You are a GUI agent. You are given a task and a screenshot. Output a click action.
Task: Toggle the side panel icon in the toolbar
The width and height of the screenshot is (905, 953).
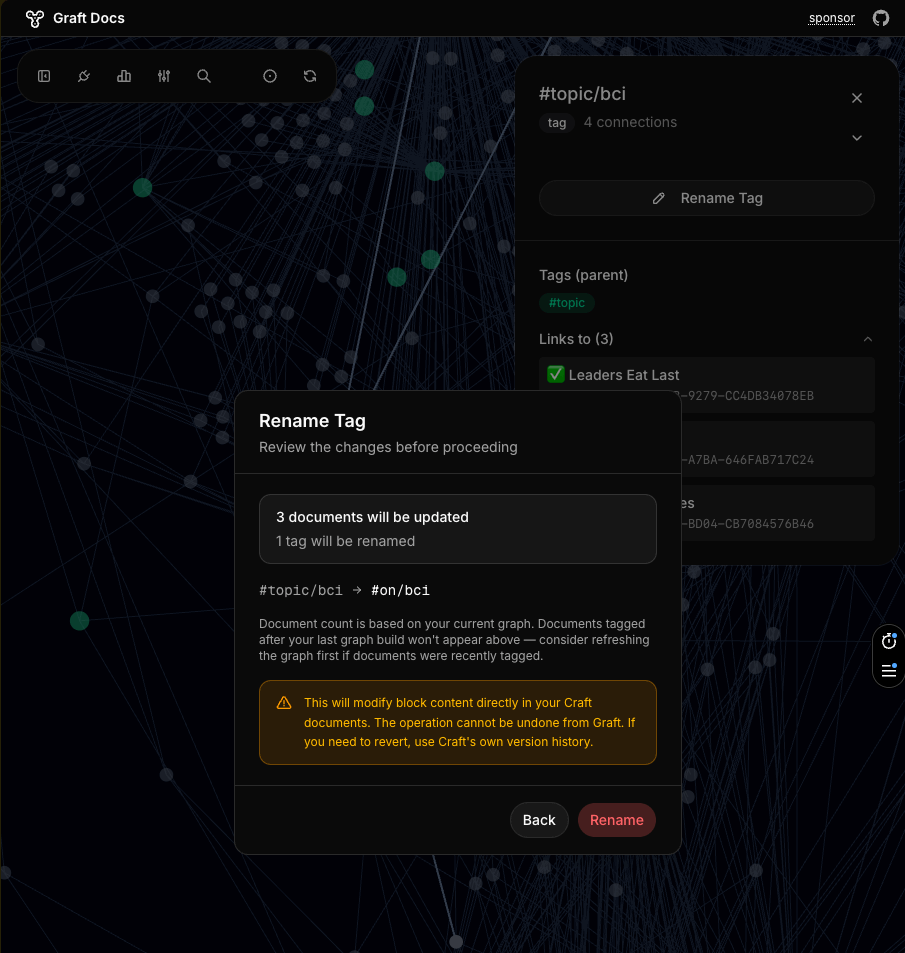(44, 76)
